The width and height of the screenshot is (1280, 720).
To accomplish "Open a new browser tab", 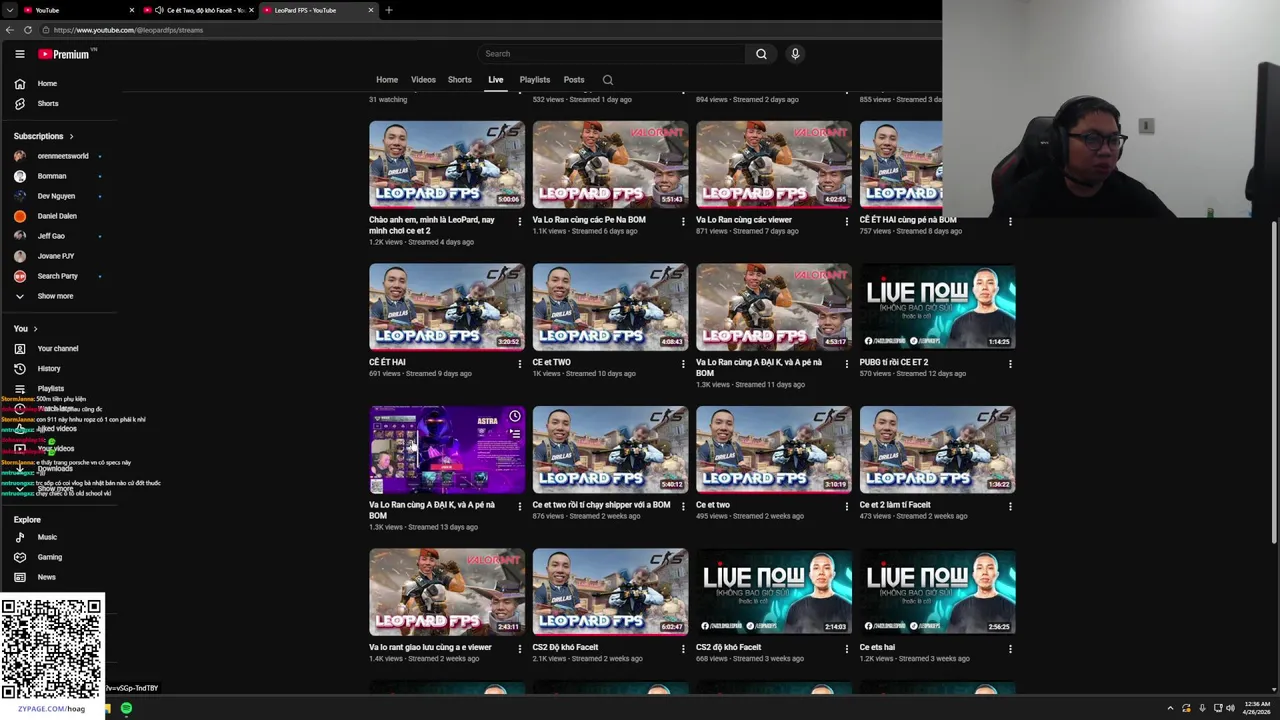I will (388, 10).
